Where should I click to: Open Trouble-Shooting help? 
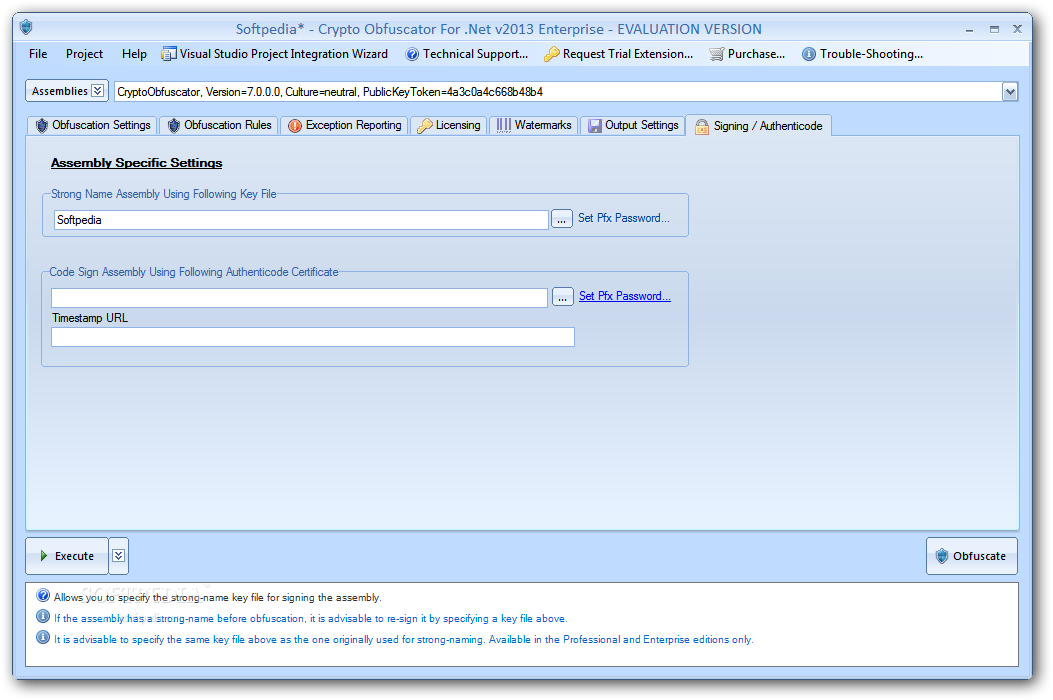tap(862, 54)
